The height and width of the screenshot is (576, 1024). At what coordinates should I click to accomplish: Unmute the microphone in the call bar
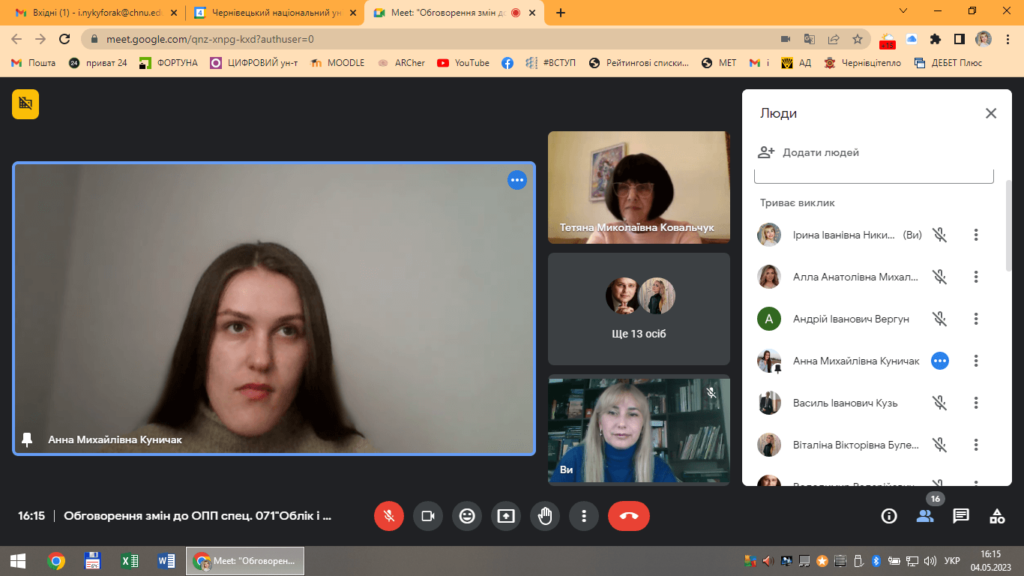[x=389, y=516]
